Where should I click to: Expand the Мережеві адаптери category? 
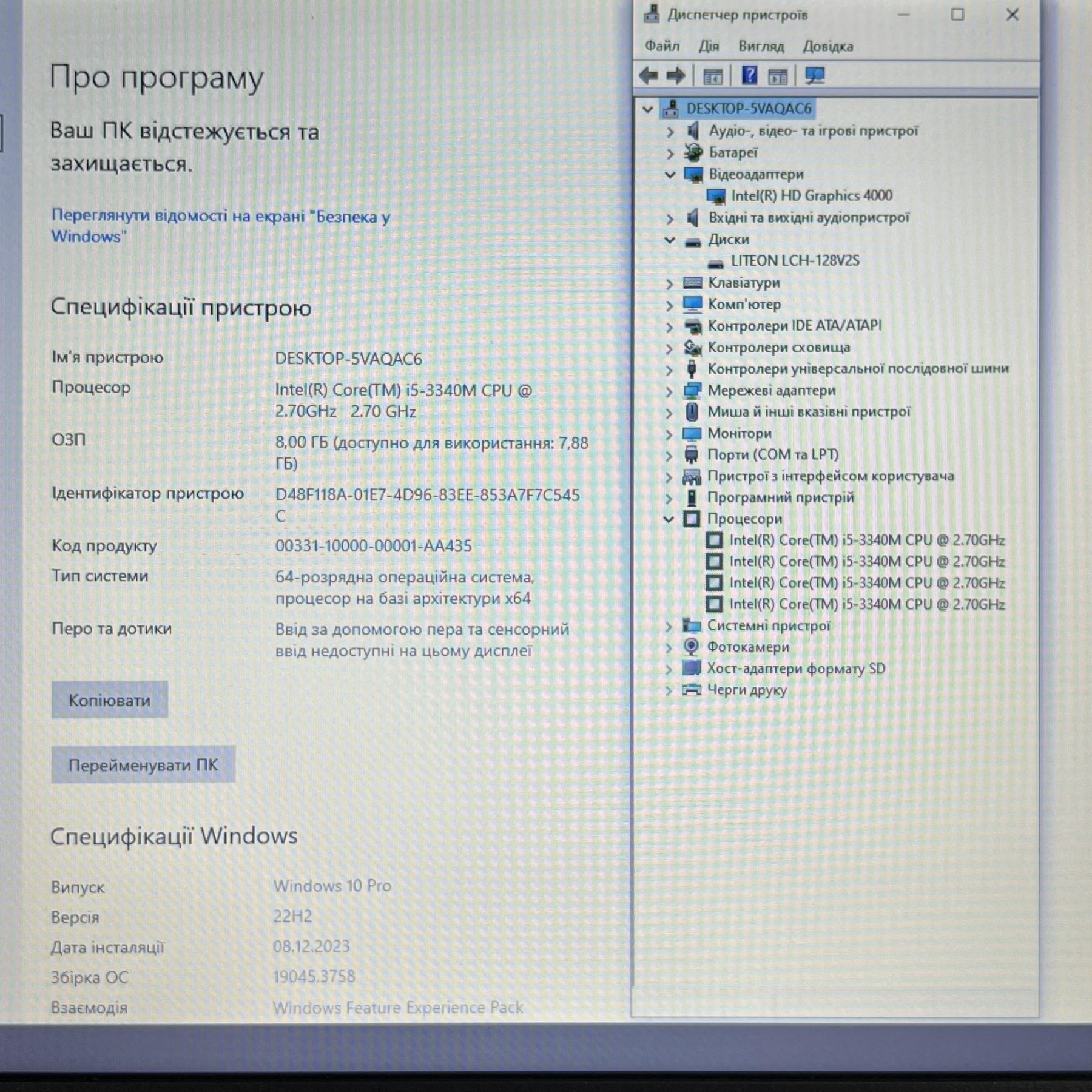pos(669,391)
